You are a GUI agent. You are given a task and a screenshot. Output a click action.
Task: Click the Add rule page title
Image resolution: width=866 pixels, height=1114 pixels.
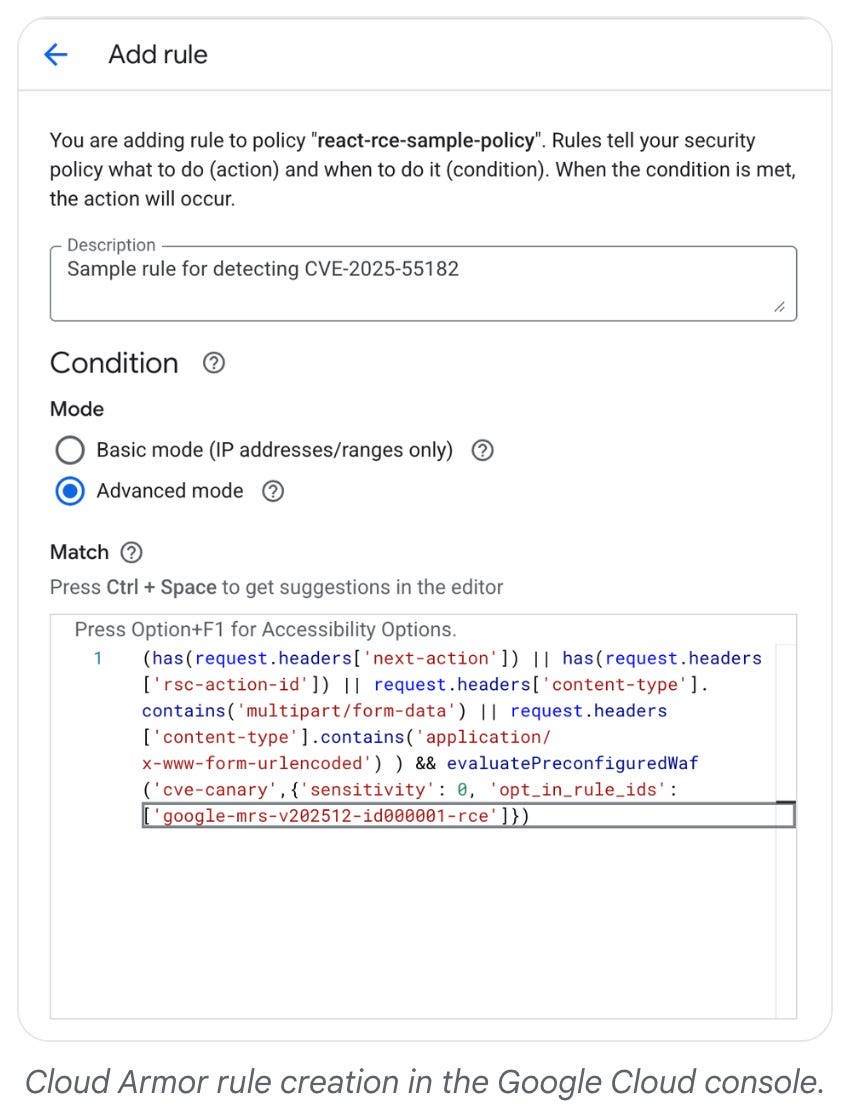coord(158,55)
